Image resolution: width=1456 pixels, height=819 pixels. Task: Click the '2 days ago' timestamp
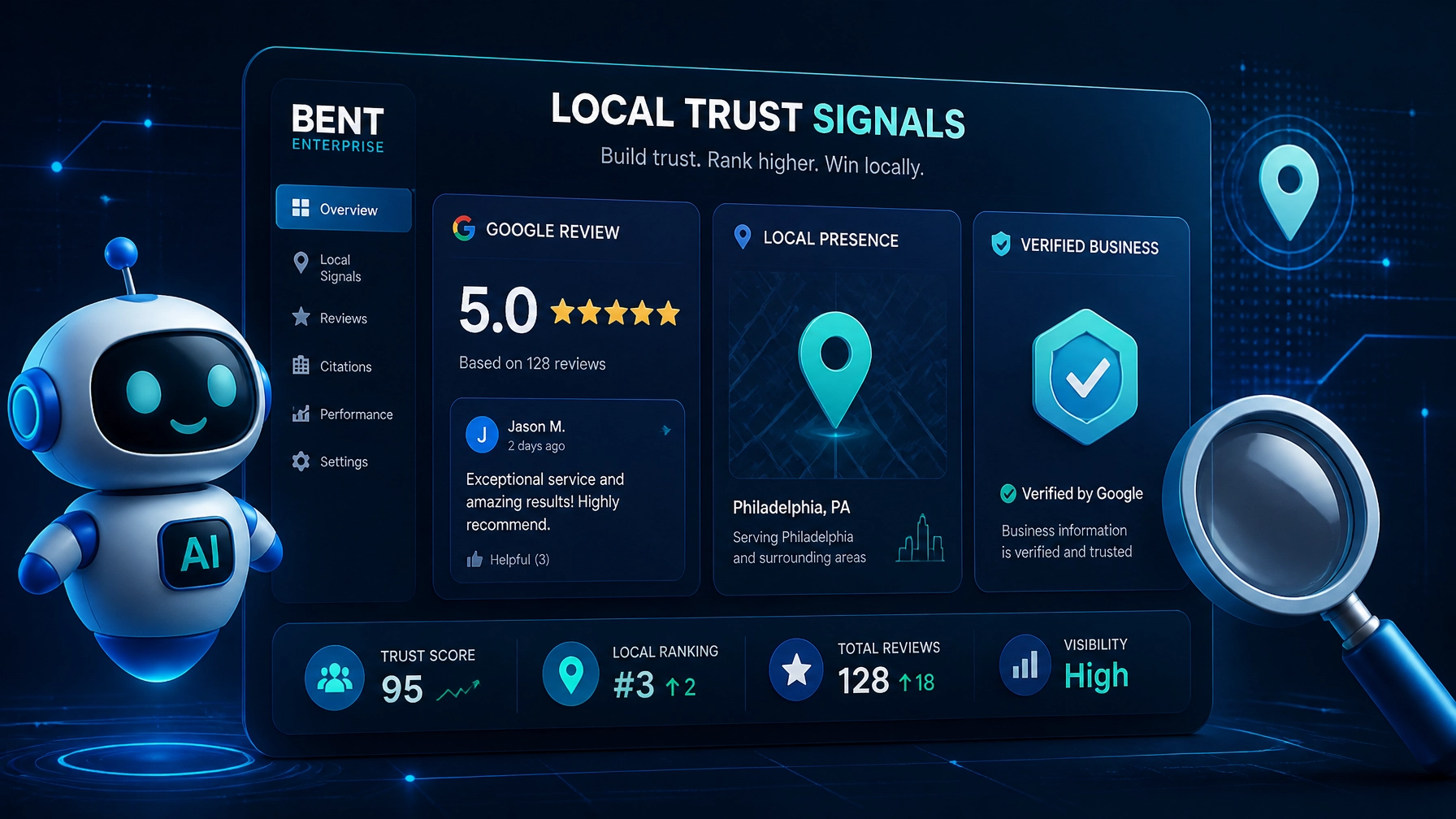point(536,446)
